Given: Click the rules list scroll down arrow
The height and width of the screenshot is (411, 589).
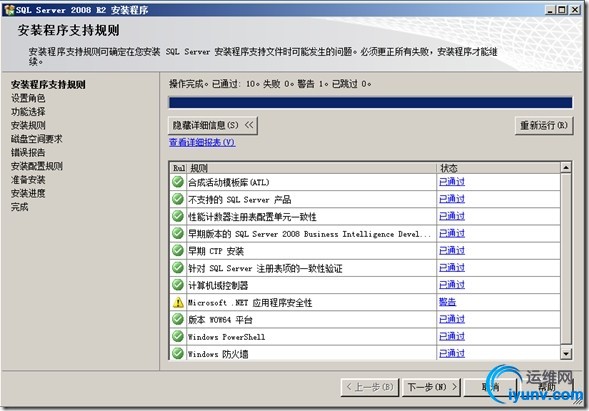Looking at the screenshot, I should tap(566, 354).
